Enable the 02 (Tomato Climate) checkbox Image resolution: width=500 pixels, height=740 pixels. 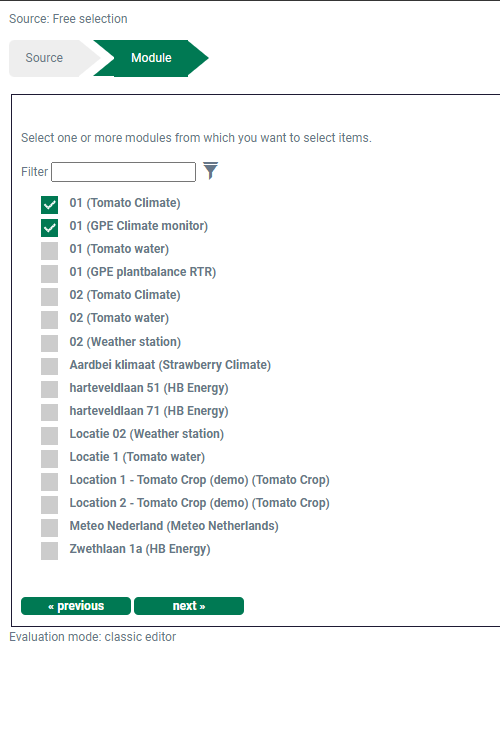pyautogui.click(x=50, y=297)
